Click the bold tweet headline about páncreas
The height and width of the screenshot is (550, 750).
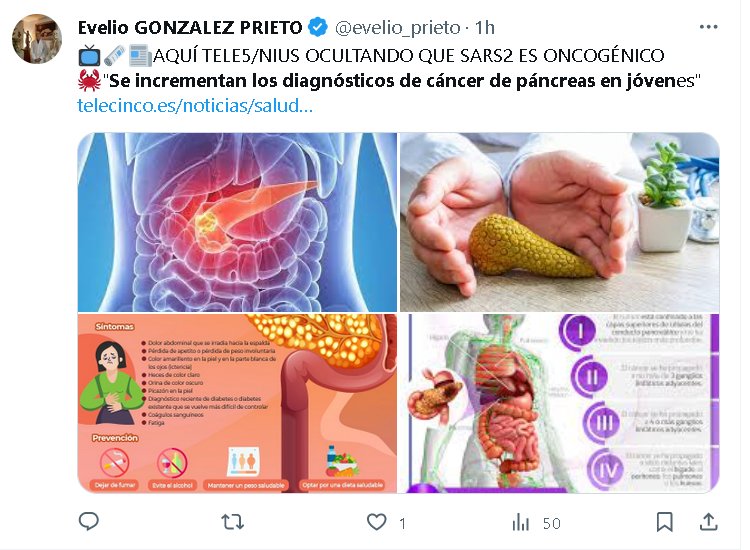pos(405,81)
